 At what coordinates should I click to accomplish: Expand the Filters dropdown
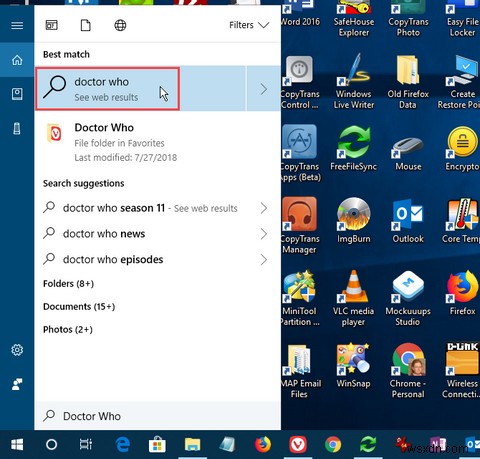click(x=249, y=25)
